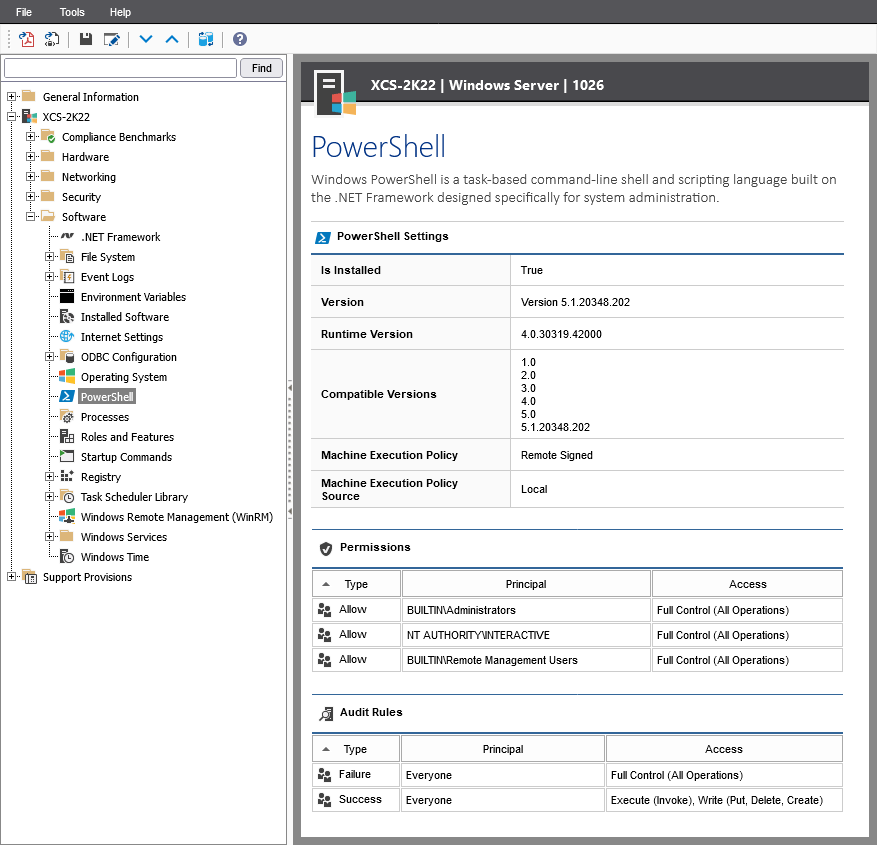Viewport: 877px width, 845px height.
Task: Select the Installed Software tree item
Action: click(x=125, y=317)
